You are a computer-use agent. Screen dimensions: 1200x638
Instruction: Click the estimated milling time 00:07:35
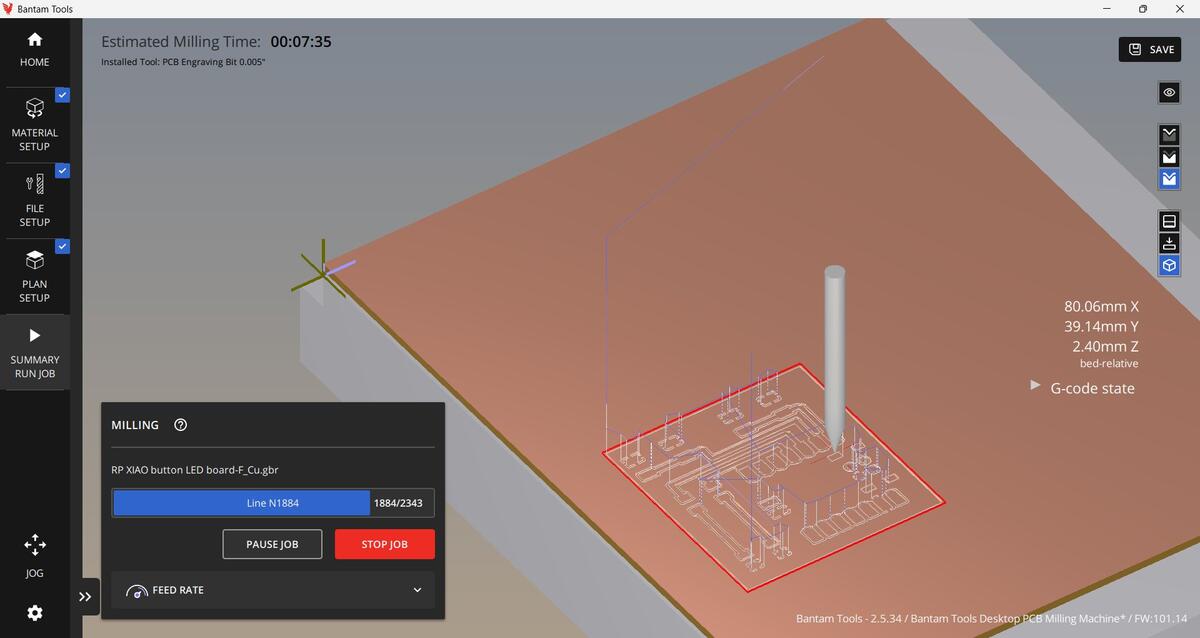point(301,42)
